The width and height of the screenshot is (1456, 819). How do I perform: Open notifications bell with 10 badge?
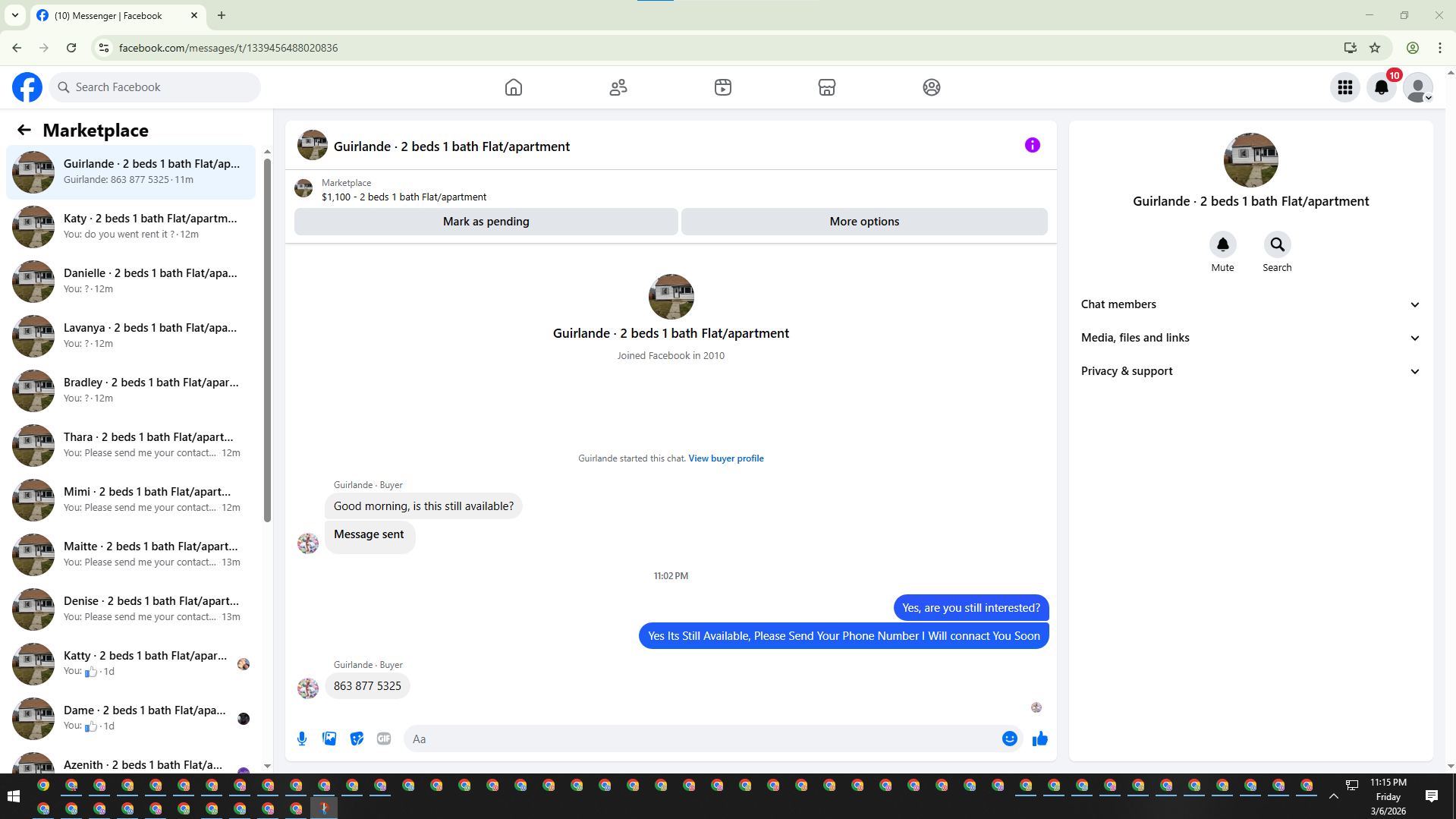point(1382,87)
